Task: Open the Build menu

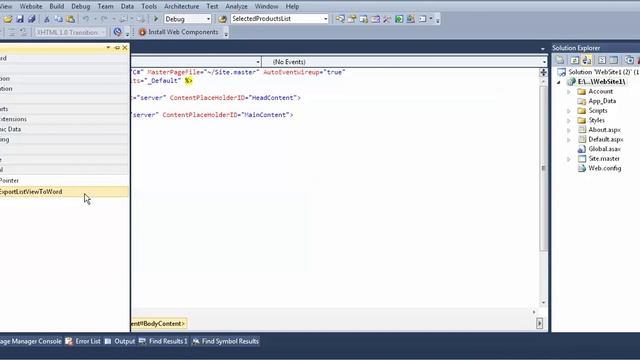Action: pos(57,7)
